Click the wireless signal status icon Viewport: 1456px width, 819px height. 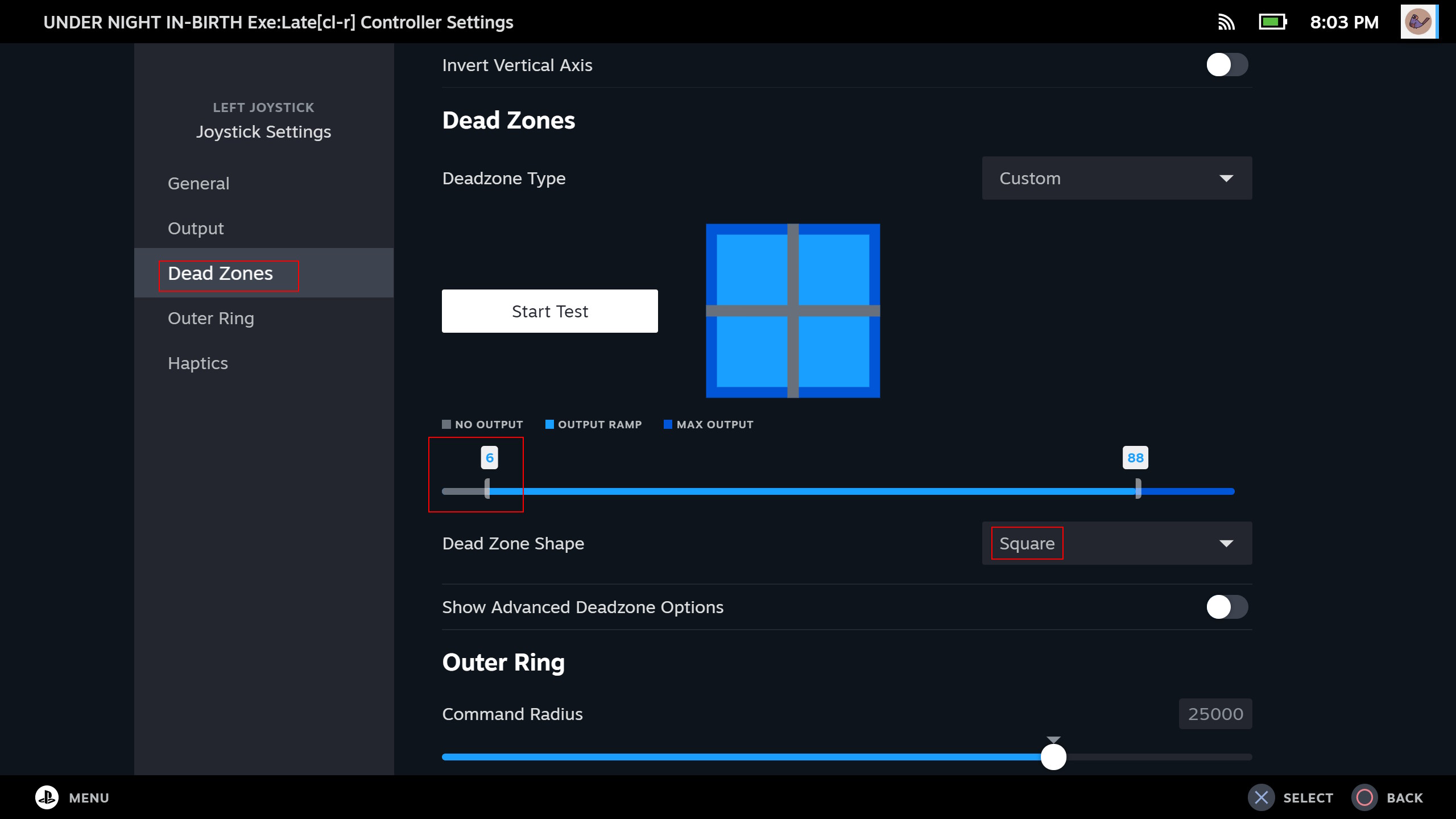[x=1226, y=22]
